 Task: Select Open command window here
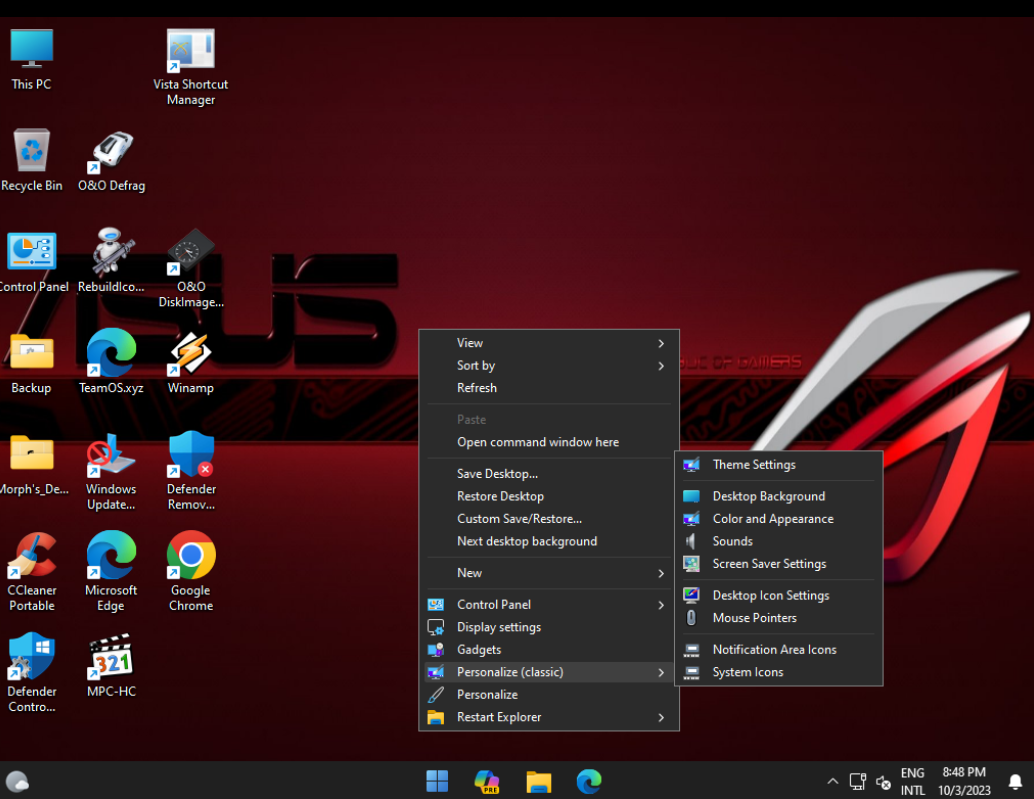click(x=549, y=442)
